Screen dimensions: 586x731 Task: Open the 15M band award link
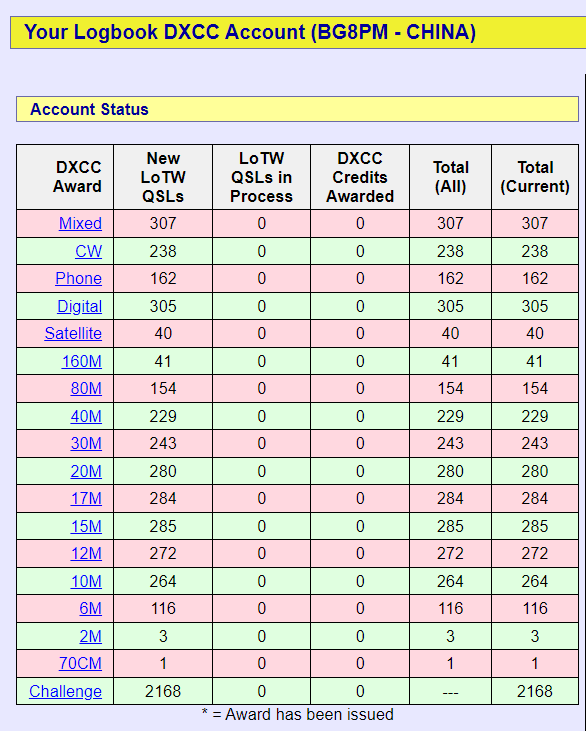[86, 526]
